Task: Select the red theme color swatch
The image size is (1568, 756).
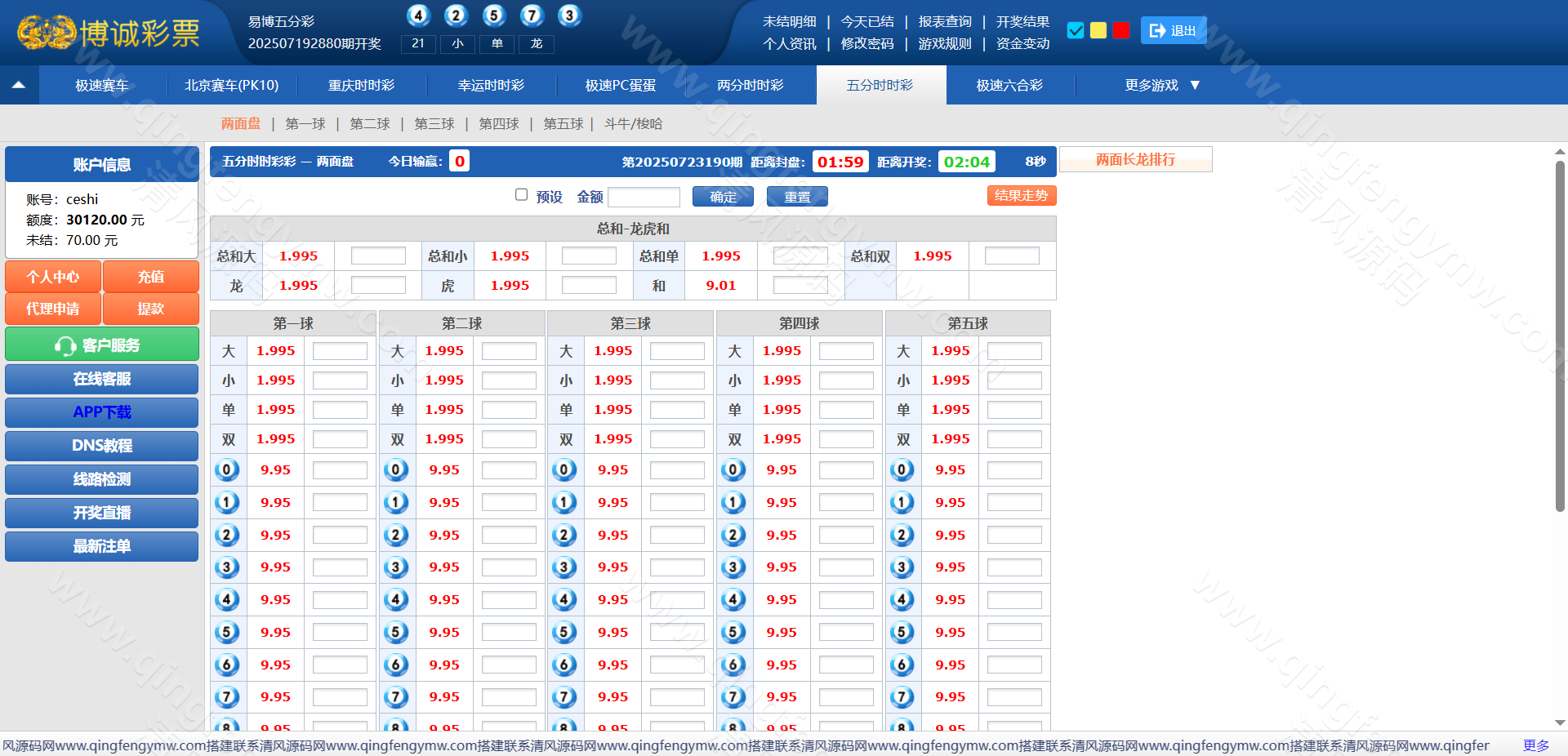Action: pyautogui.click(x=1121, y=31)
